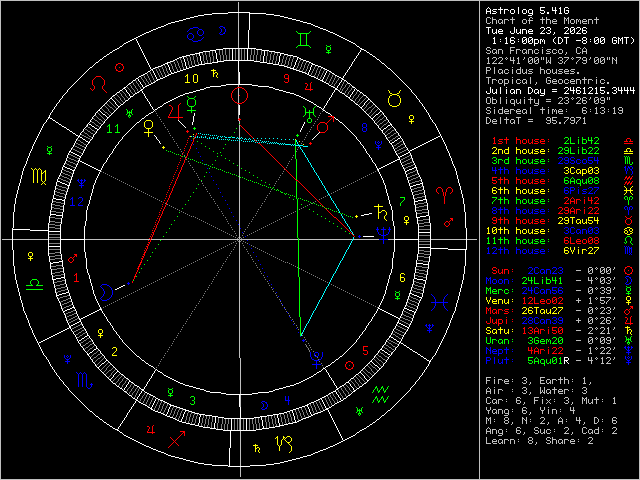Select house number 7 in the wheel
The image size is (640, 480).
pyautogui.click(x=402, y=201)
